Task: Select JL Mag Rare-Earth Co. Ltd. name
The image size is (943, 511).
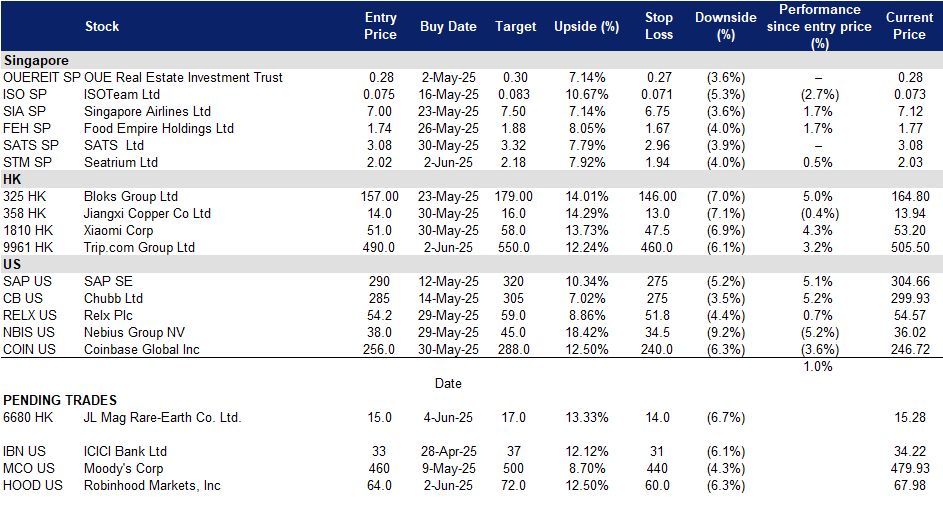Action: tap(163, 417)
